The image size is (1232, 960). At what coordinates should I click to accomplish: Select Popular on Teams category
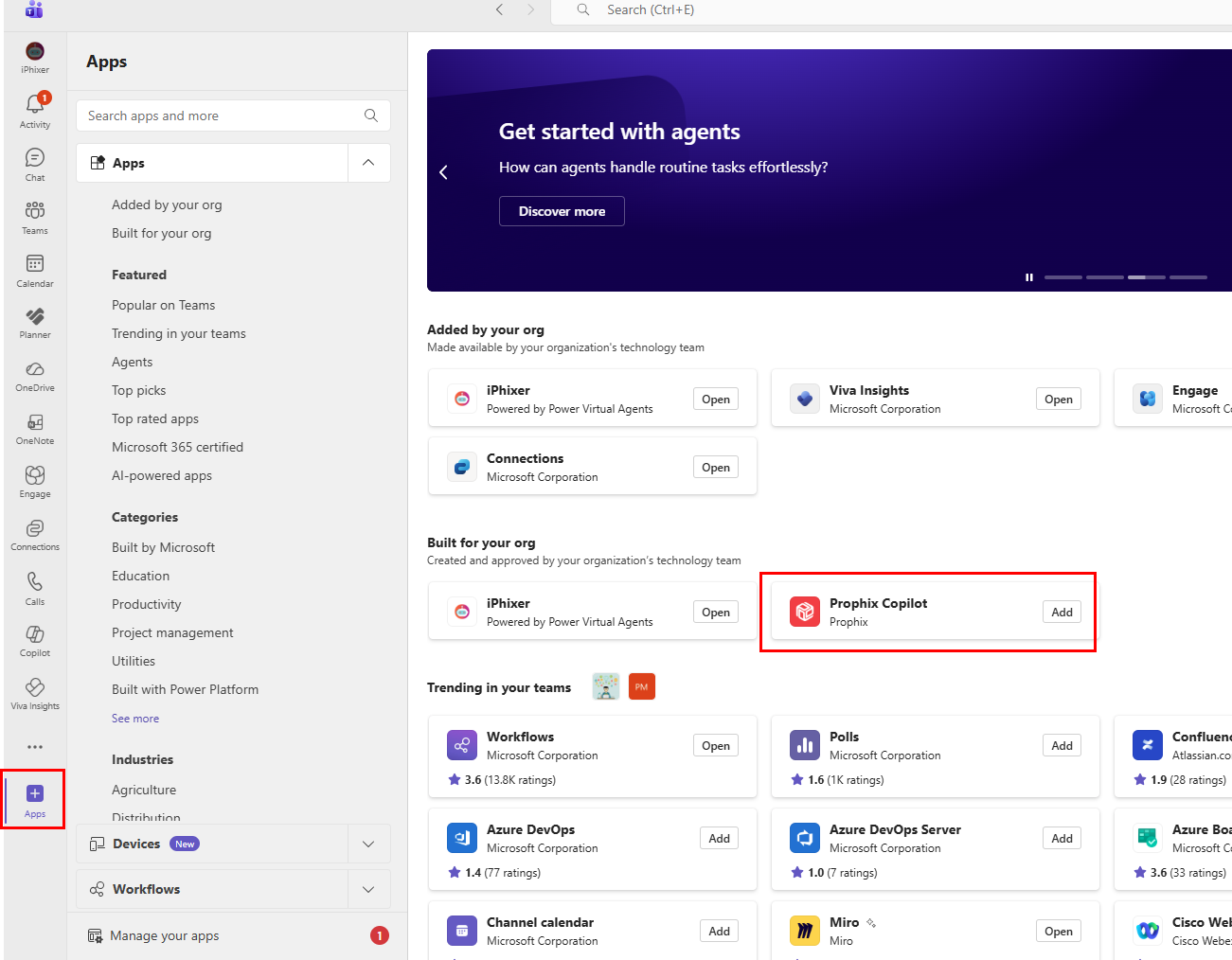[163, 305]
